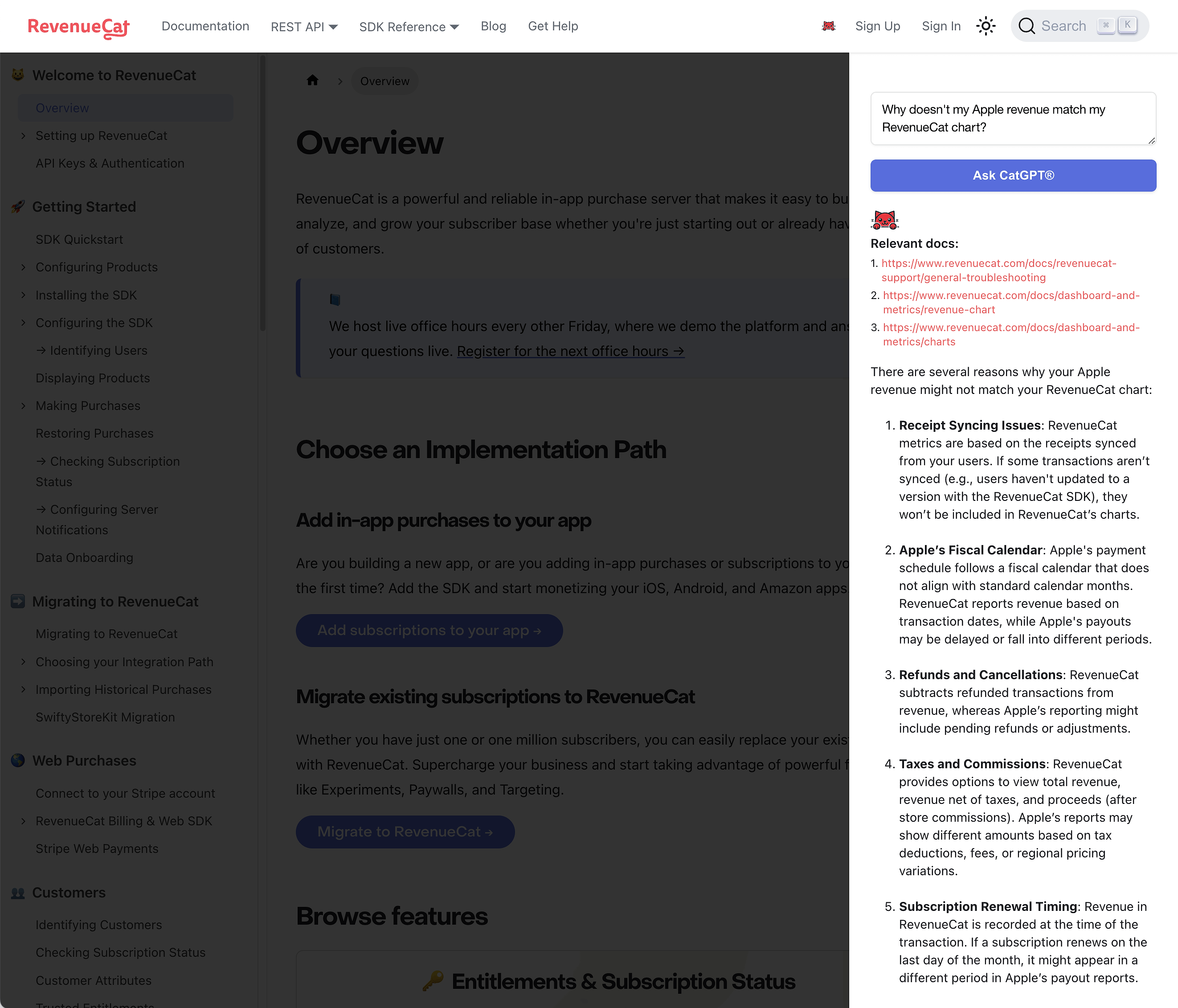Click the red cat avatar above Relevant docs

(x=885, y=219)
